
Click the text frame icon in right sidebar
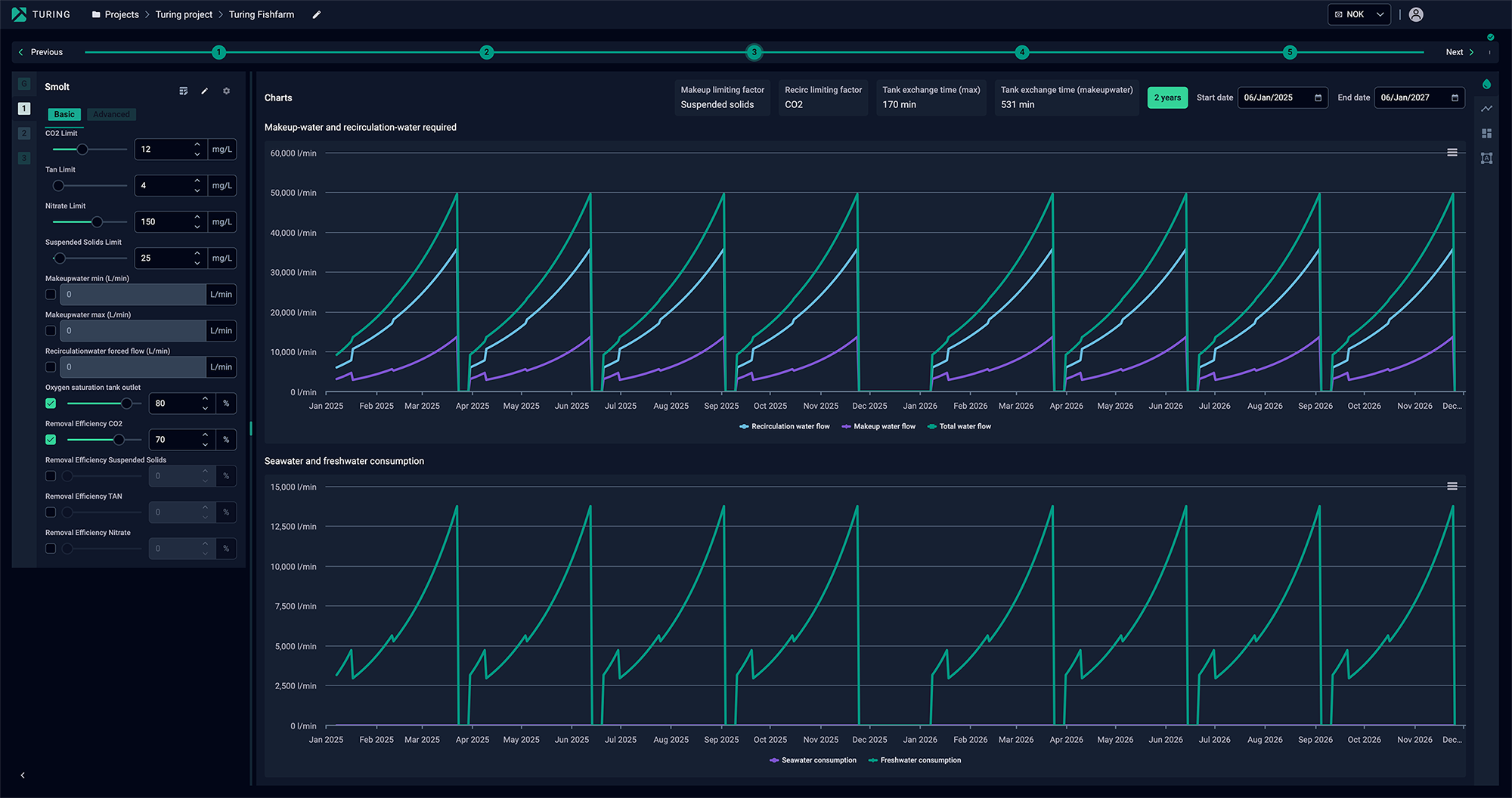tap(1486, 159)
